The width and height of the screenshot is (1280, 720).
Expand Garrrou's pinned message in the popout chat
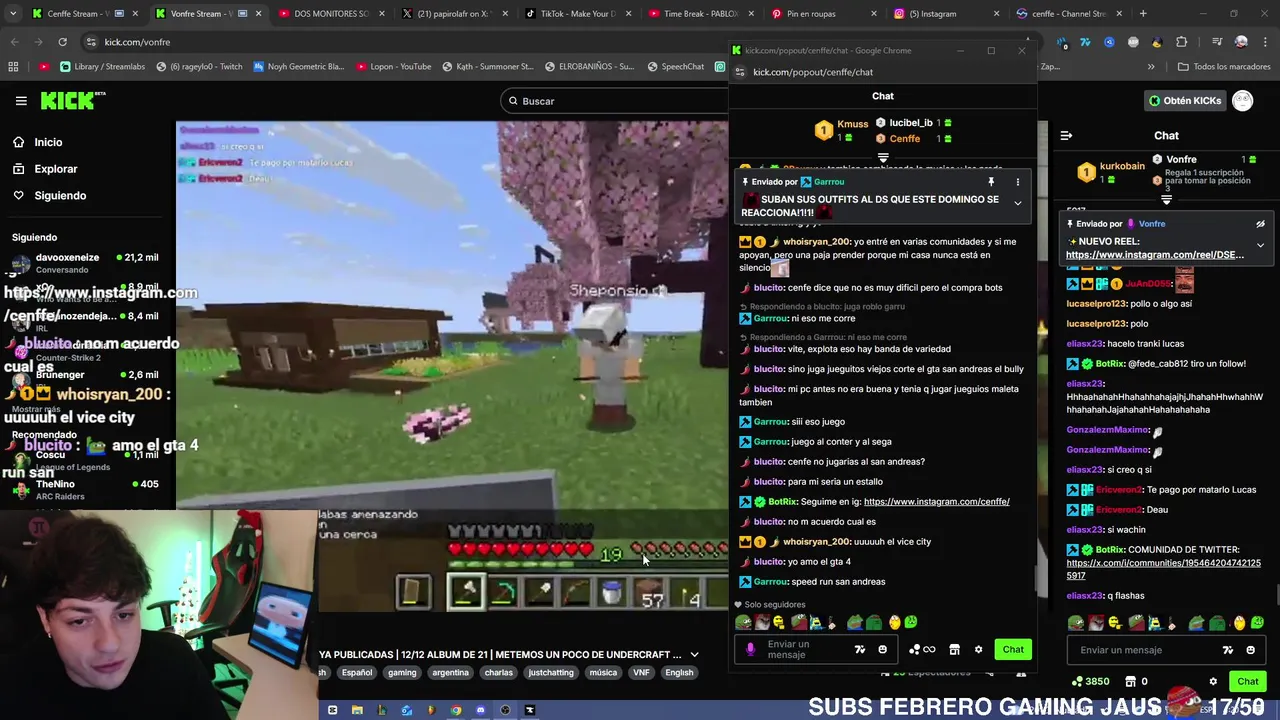click(x=1017, y=203)
